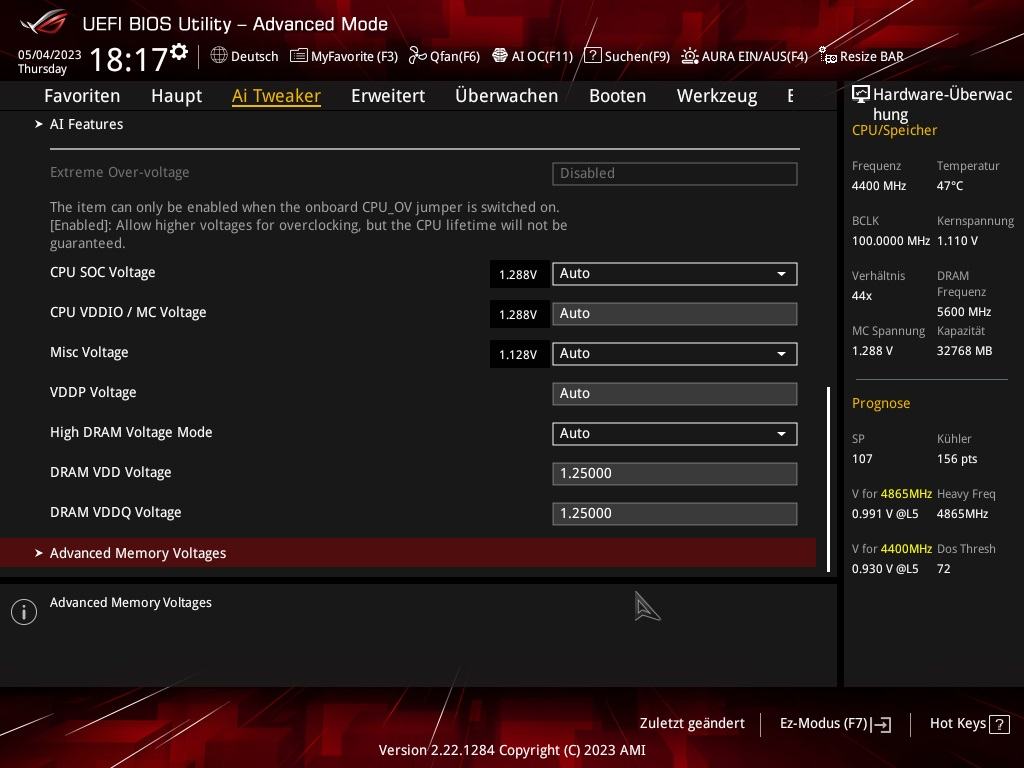Open the Favoriten tab
Image resolution: width=1024 pixels, height=768 pixels.
click(82, 96)
